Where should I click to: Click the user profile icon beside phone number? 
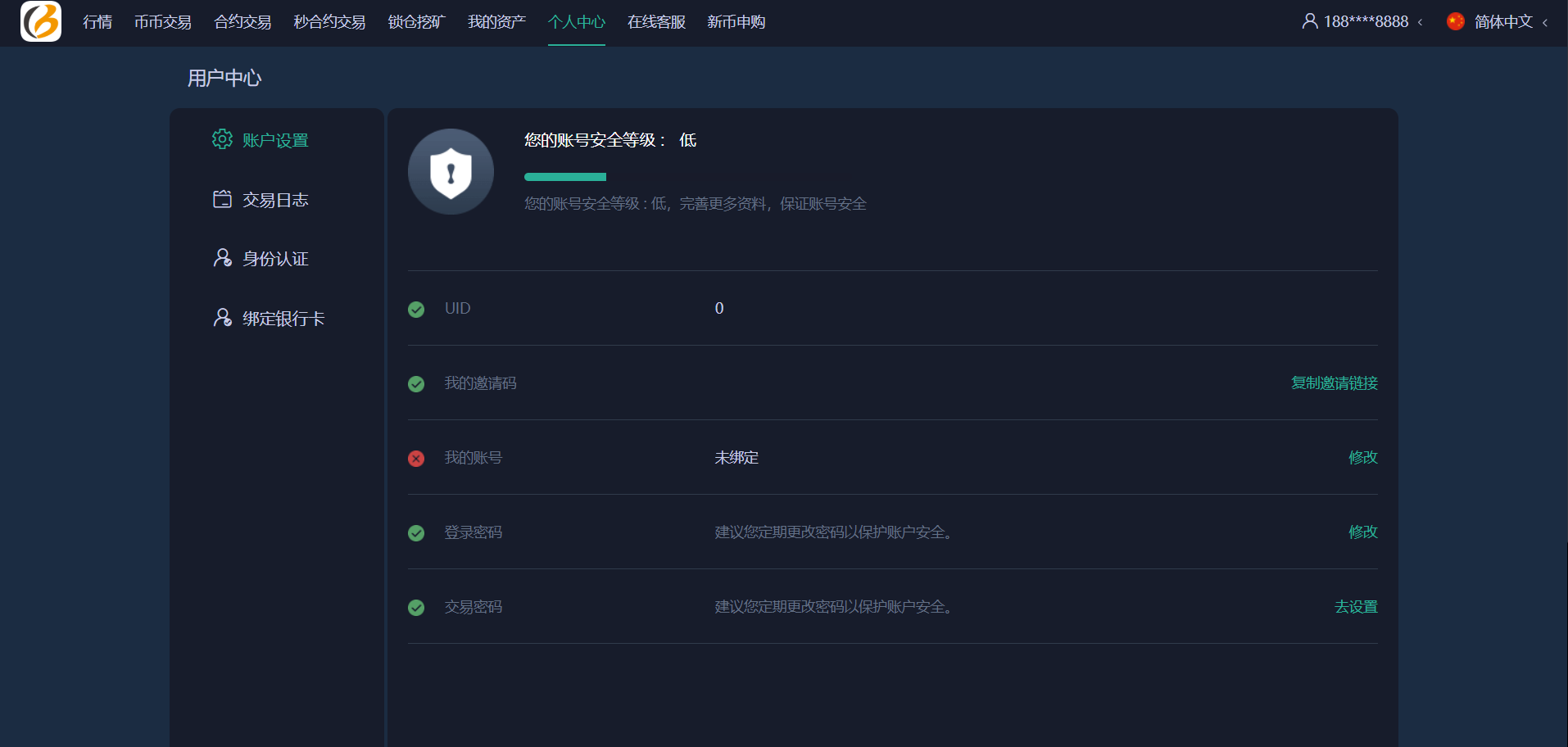coord(1309,21)
